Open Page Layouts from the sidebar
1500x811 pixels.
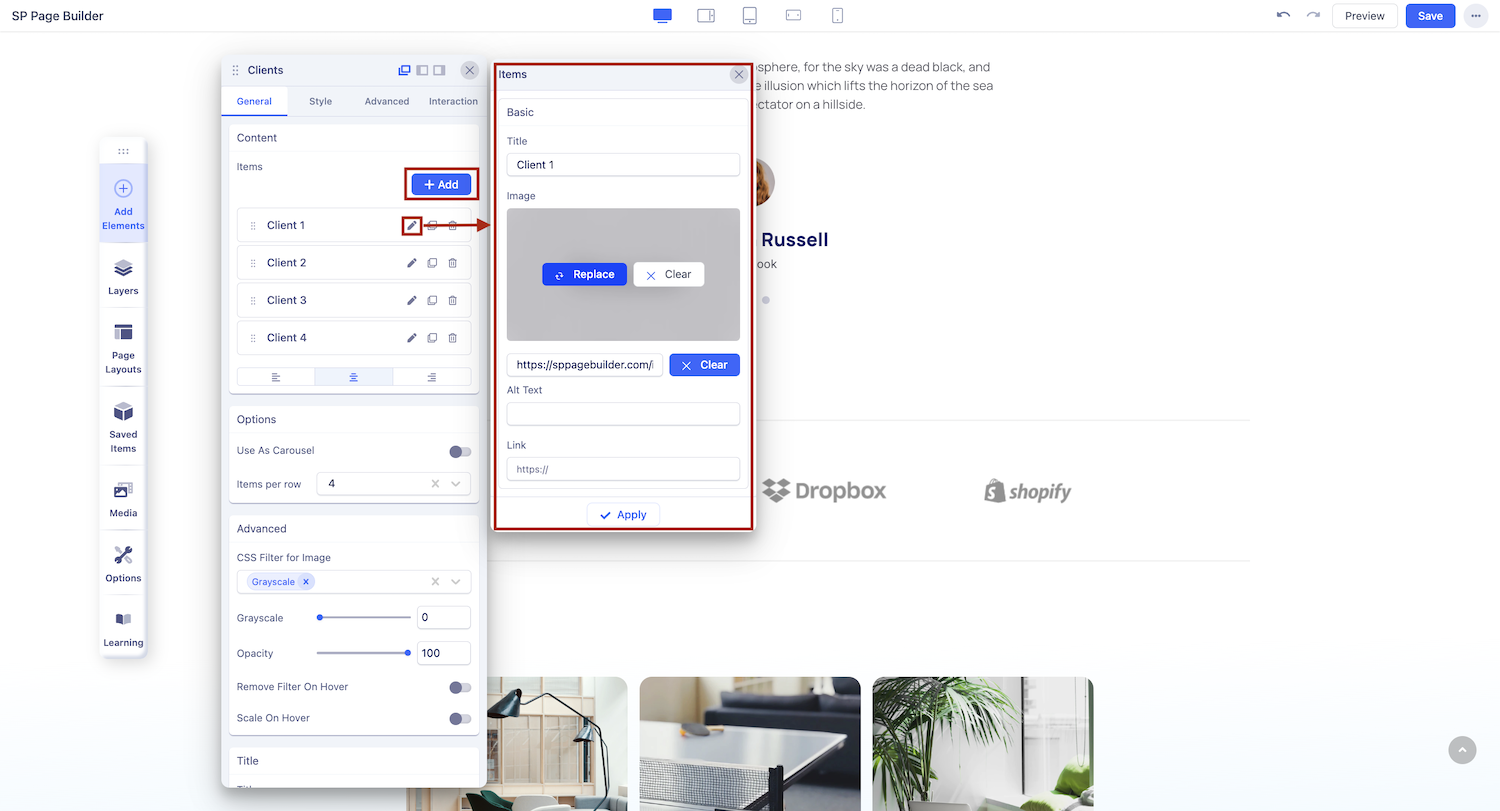[x=123, y=348]
